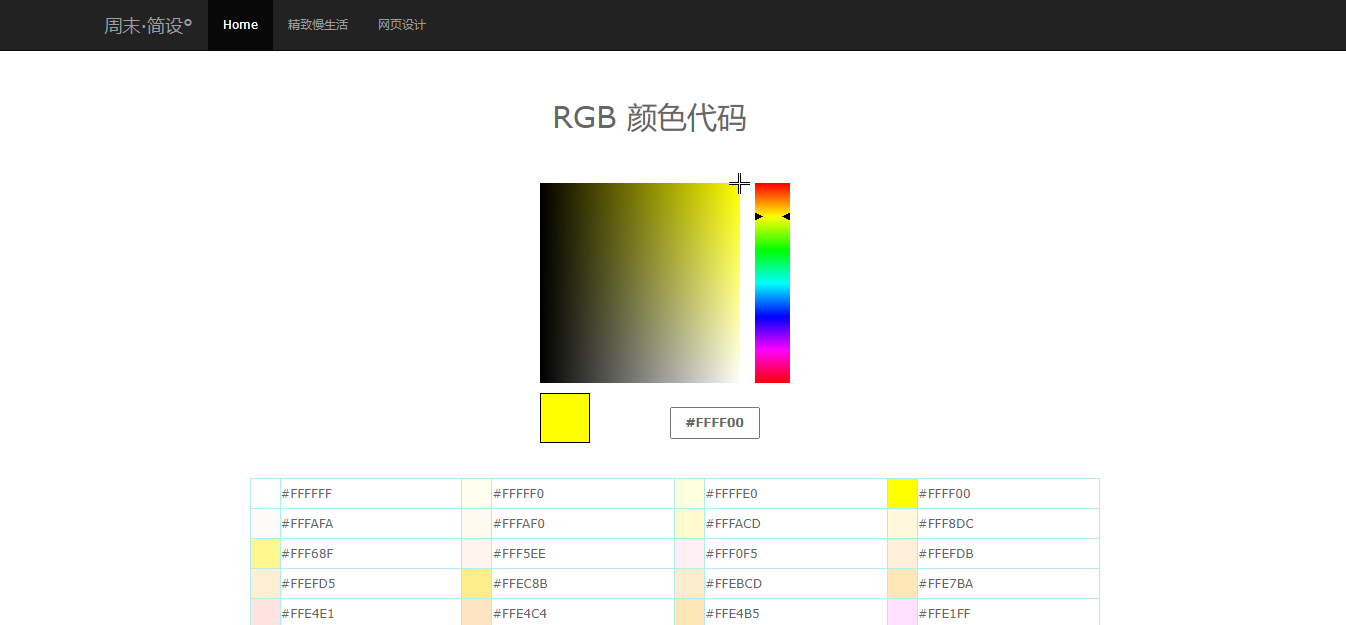Open the 周末·简设 site logo link
Viewport: 1346px width, 625px height.
coord(148,25)
